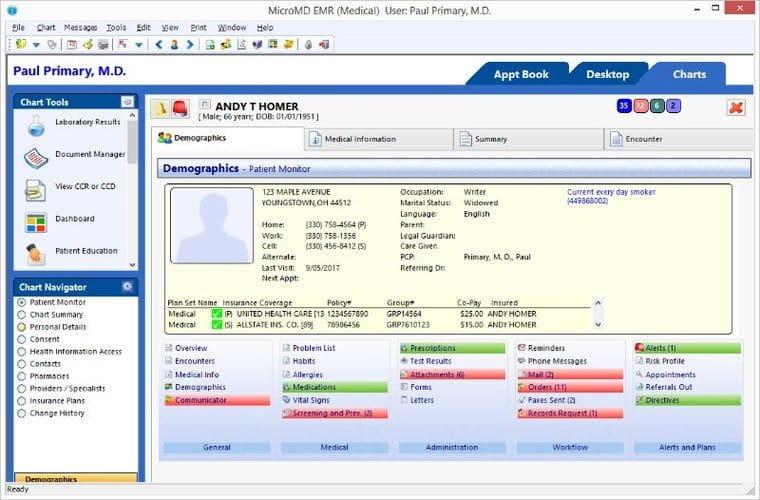The width and height of the screenshot is (760, 500).
Task: Select the Chart Summary radio button
Action: click(21, 314)
